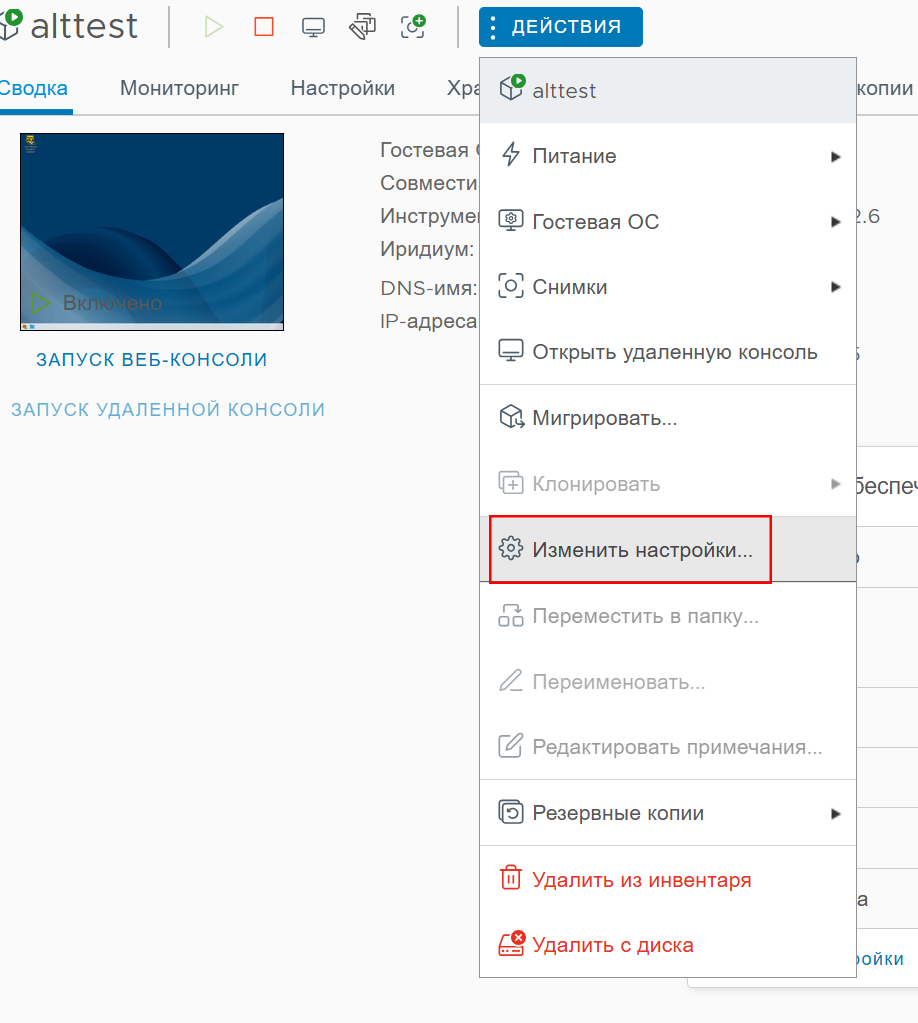Click the alttest header row in menu

click(667, 90)
